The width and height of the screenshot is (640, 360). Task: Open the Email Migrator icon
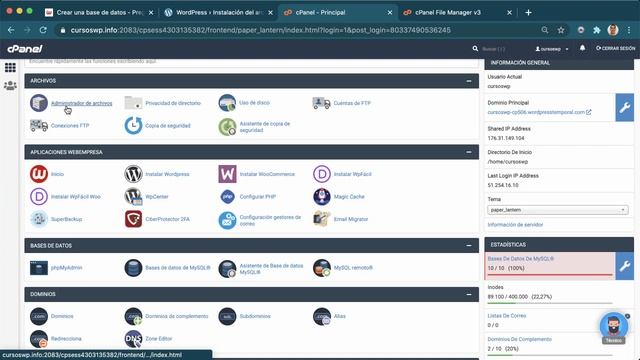(322, 219)
